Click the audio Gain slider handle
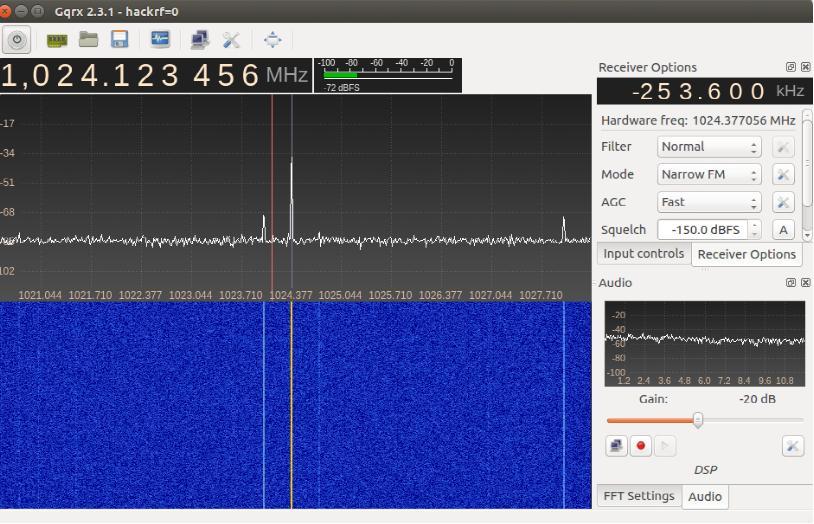 [x=698, y=420]
